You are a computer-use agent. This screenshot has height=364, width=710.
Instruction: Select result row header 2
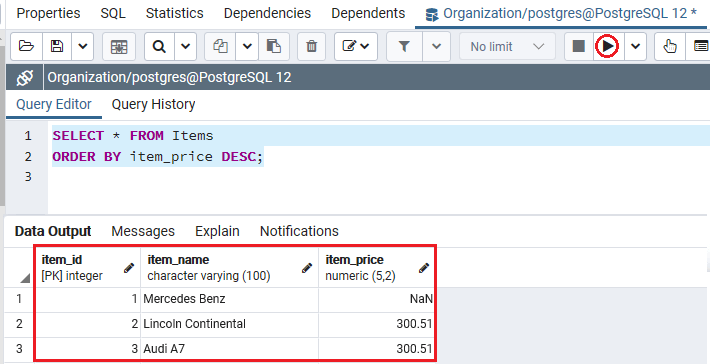[x=19, y=324]
